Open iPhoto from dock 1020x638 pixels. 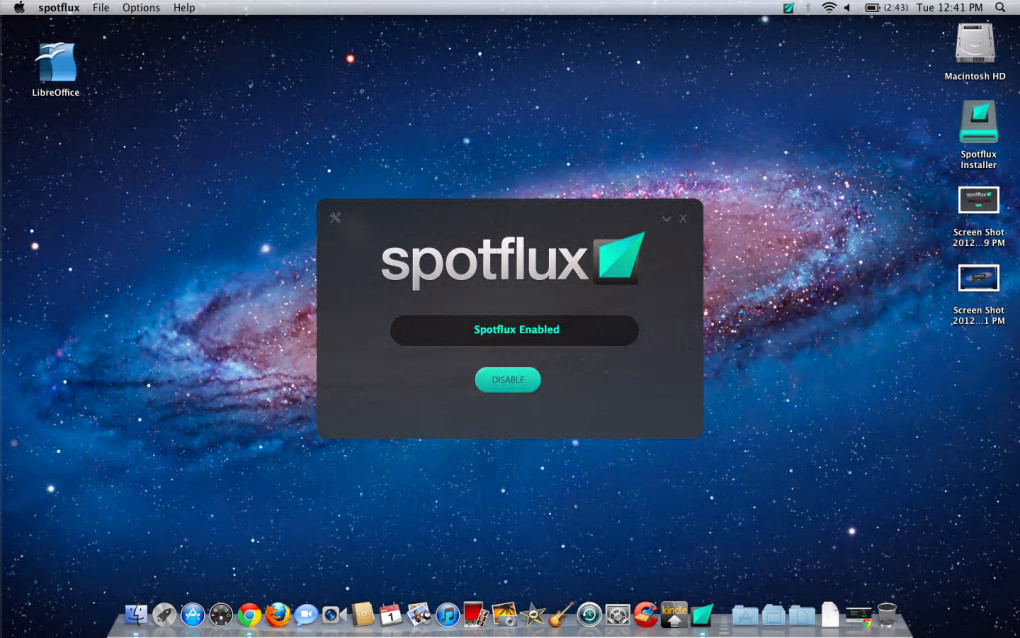(504, 614)
